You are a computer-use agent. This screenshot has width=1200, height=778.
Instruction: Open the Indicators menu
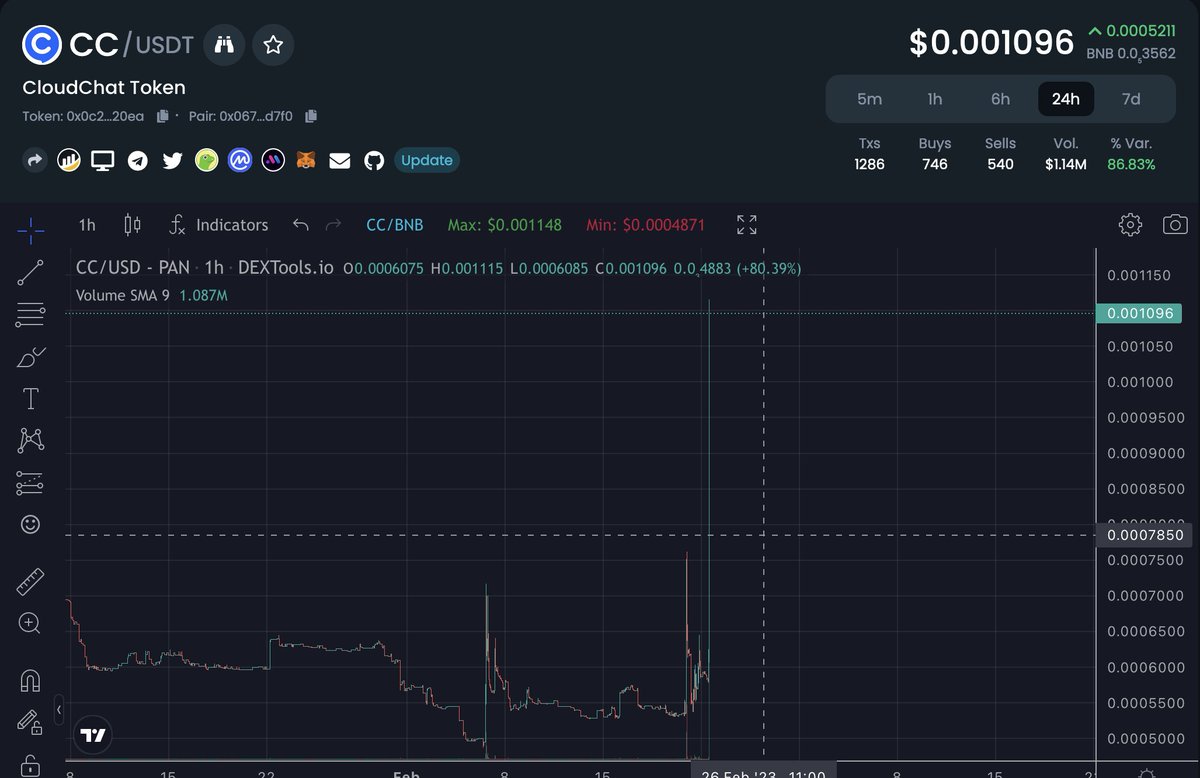[218, 225]
